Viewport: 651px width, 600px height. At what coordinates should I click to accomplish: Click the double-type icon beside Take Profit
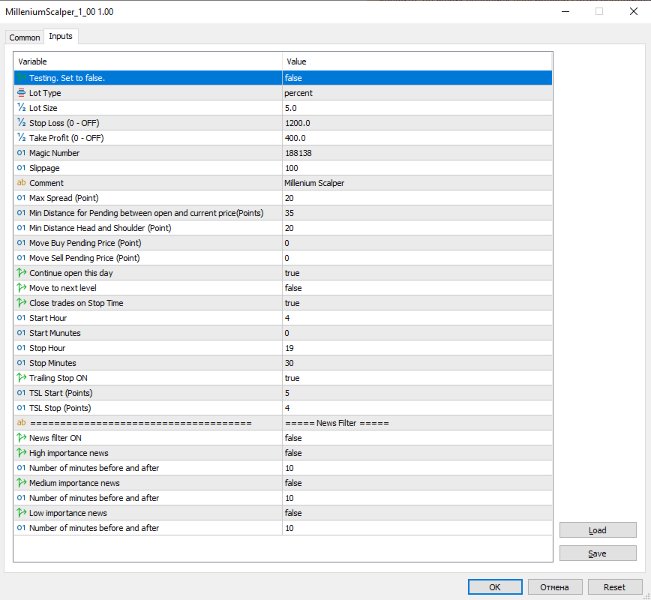tap(21, 137)
